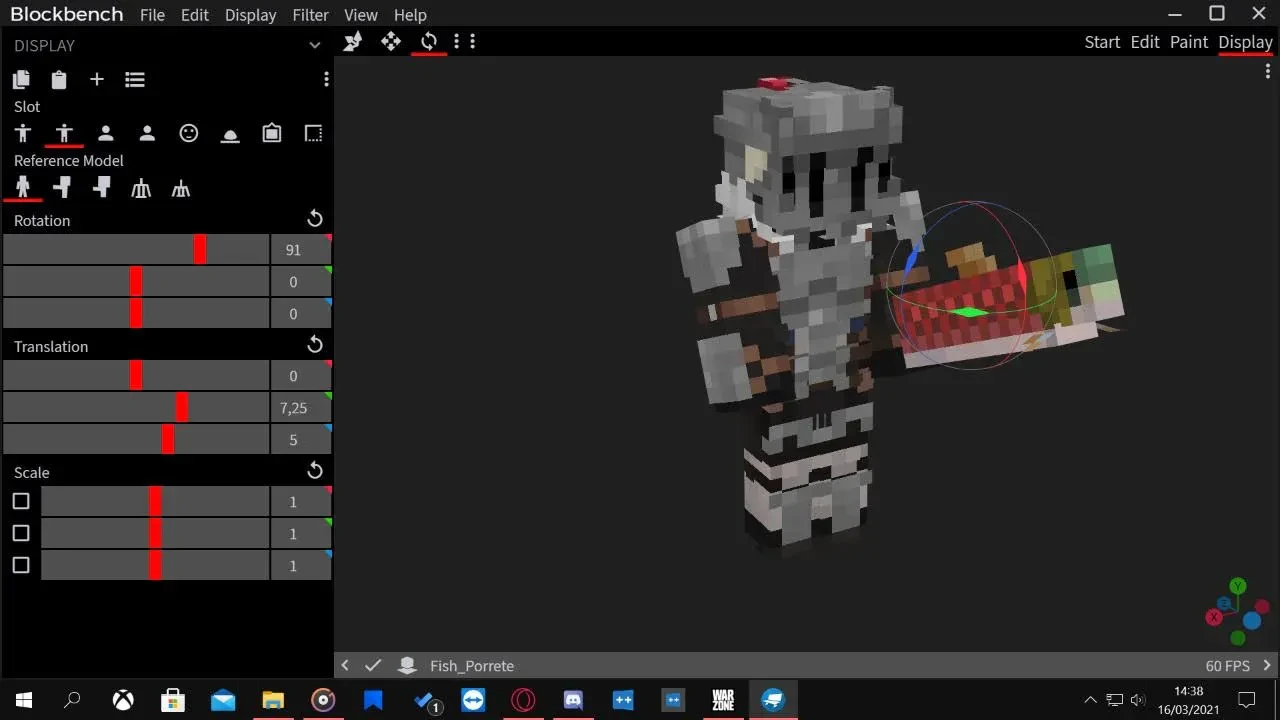Image resolution: width=1280 pixels, height=720 pixels.
Task: Click the green Y translation slider showing 7,25
Action: click(137, 407)
